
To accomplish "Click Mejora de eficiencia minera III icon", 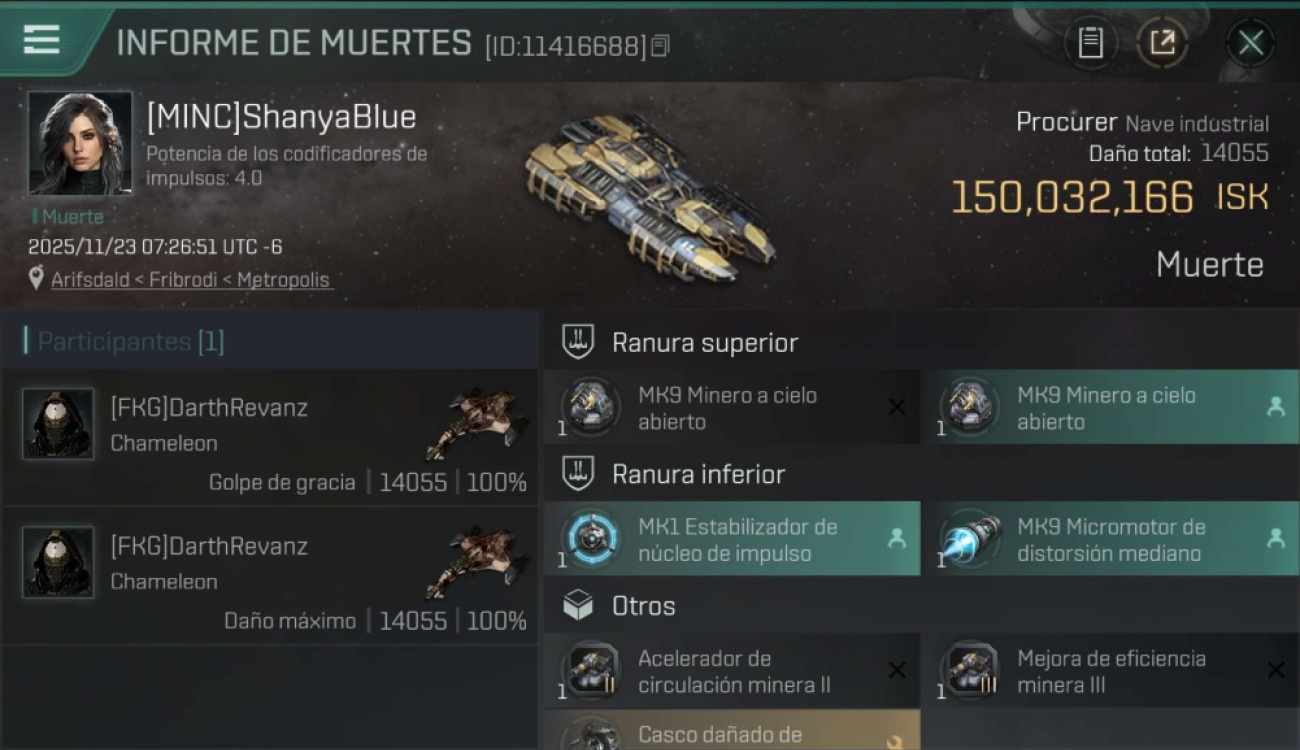I will click(969, 671).
